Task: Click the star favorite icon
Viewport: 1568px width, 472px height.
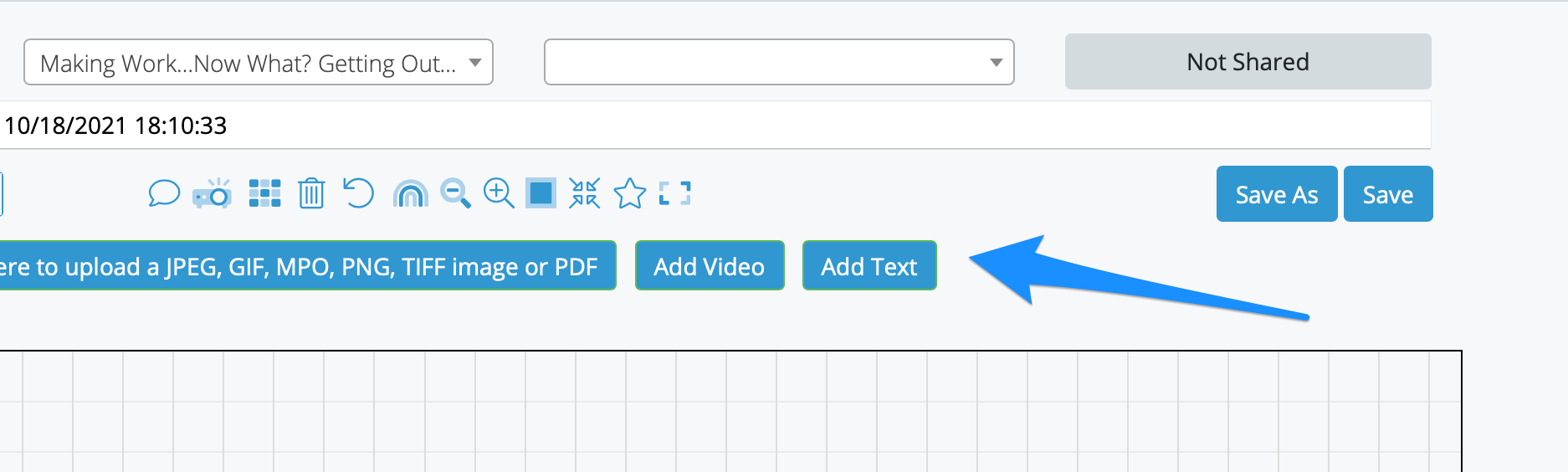Action: pos(630,193)
